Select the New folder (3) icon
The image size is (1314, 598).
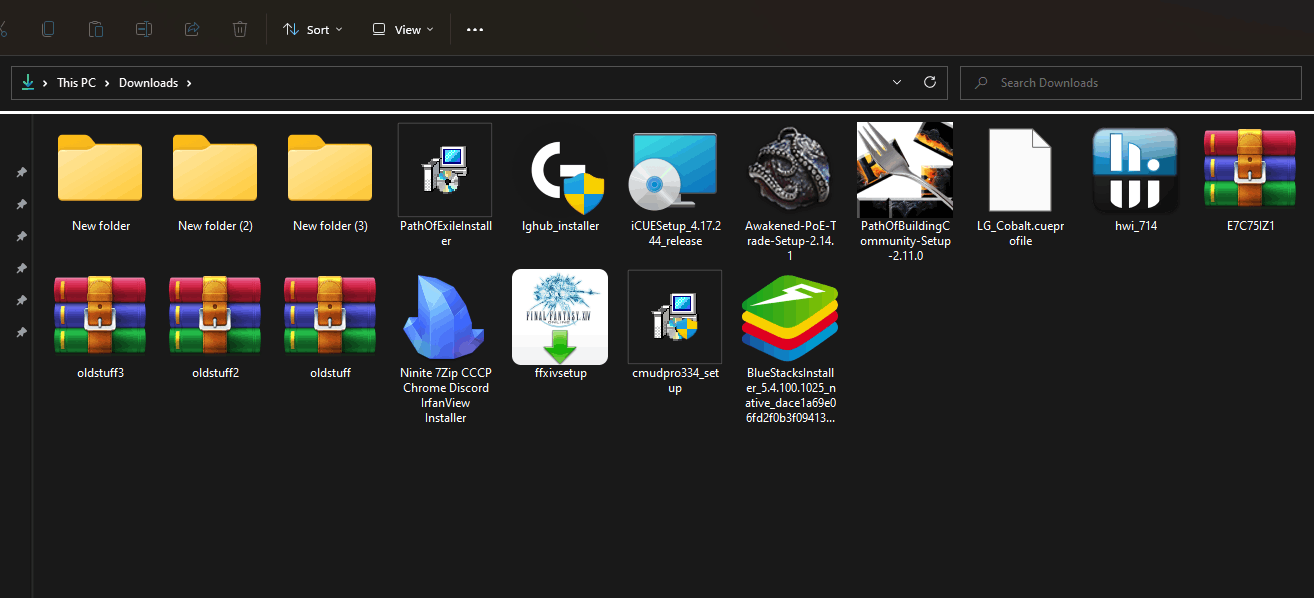330,168
